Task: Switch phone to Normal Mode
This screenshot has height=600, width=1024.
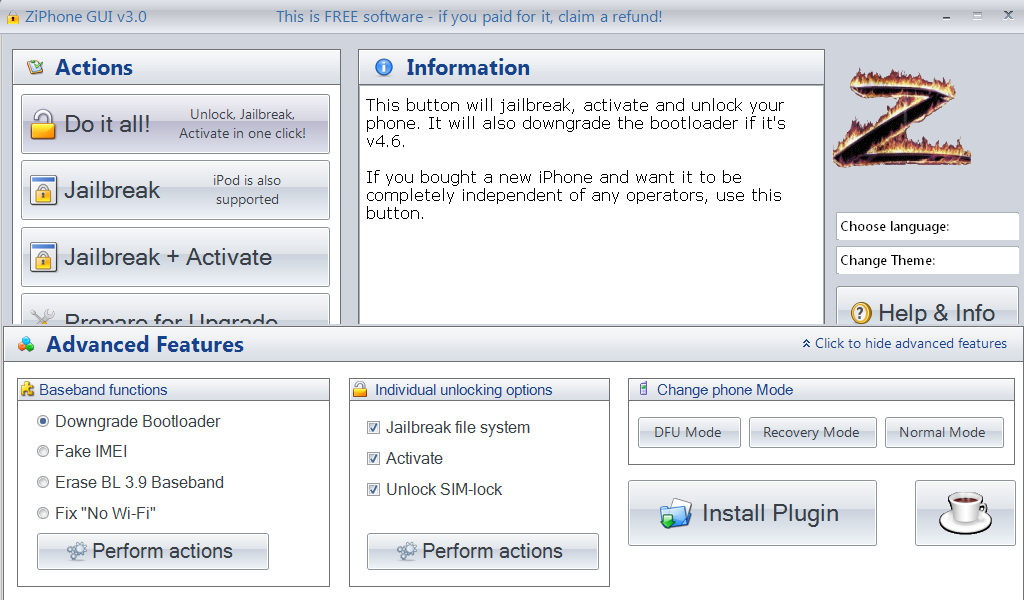Action: (943, 432)
